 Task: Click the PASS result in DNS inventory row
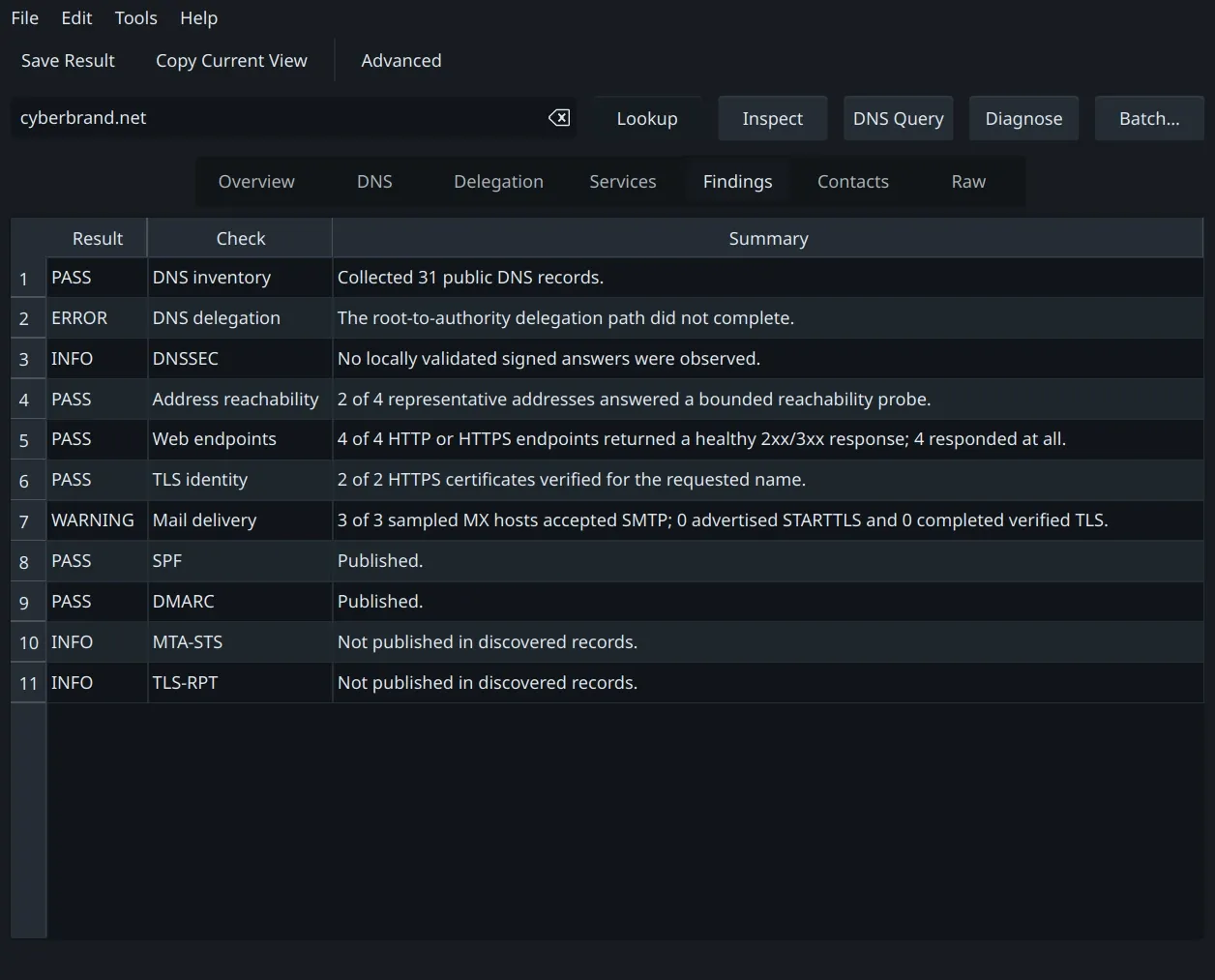click(97, 278)
